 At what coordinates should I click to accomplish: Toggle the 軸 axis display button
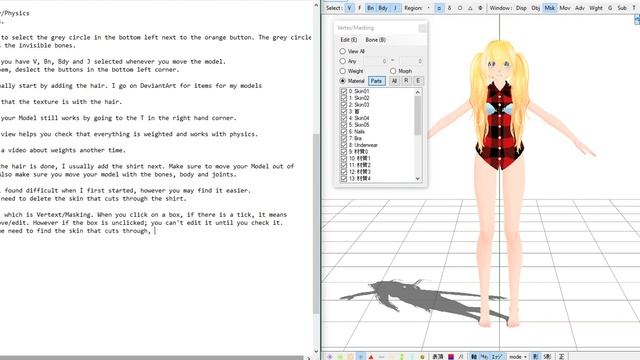coord(473,357)
